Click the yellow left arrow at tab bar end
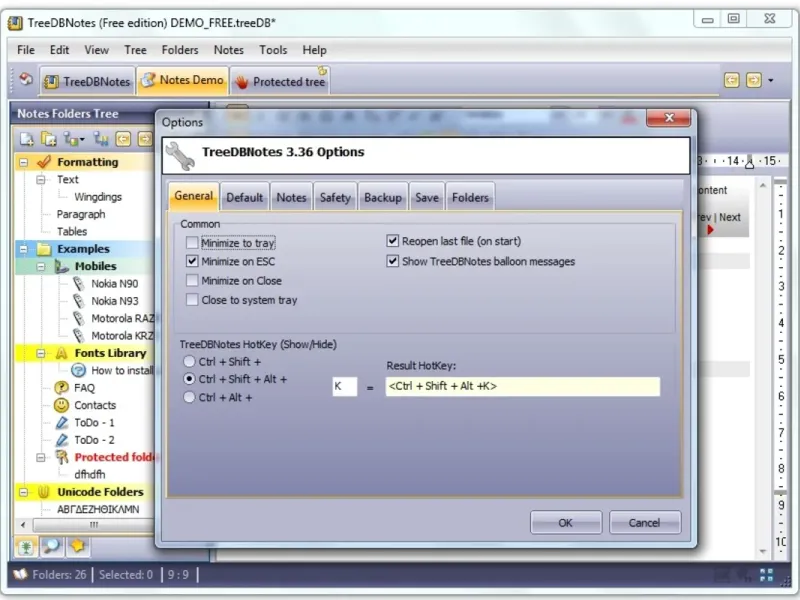Viewport: 800px width, 600px height. pyautogui.click(x=732, y=80)
